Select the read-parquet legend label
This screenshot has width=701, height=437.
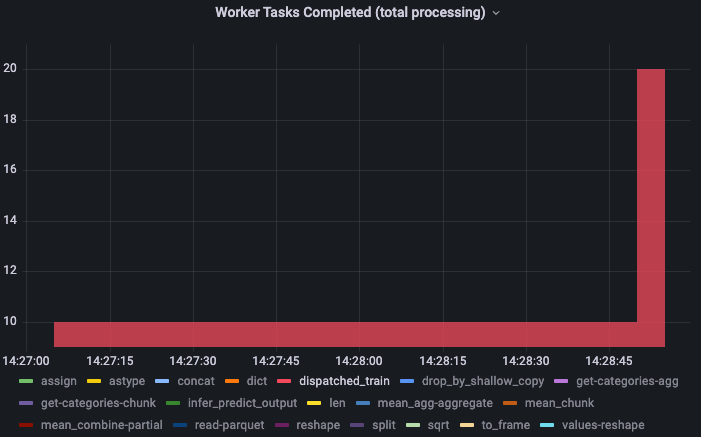229,425
